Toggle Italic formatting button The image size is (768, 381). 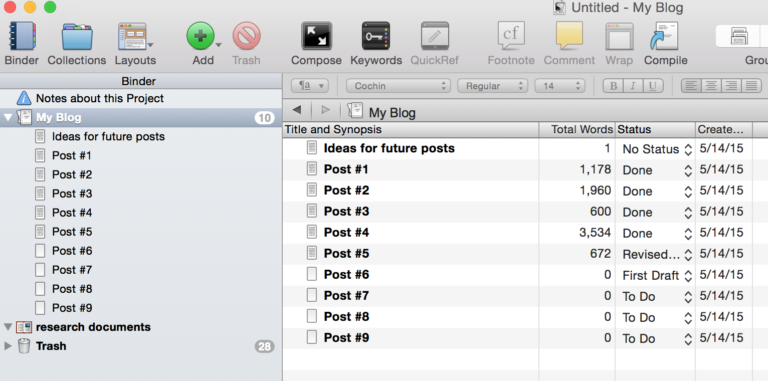pos(632,86)
